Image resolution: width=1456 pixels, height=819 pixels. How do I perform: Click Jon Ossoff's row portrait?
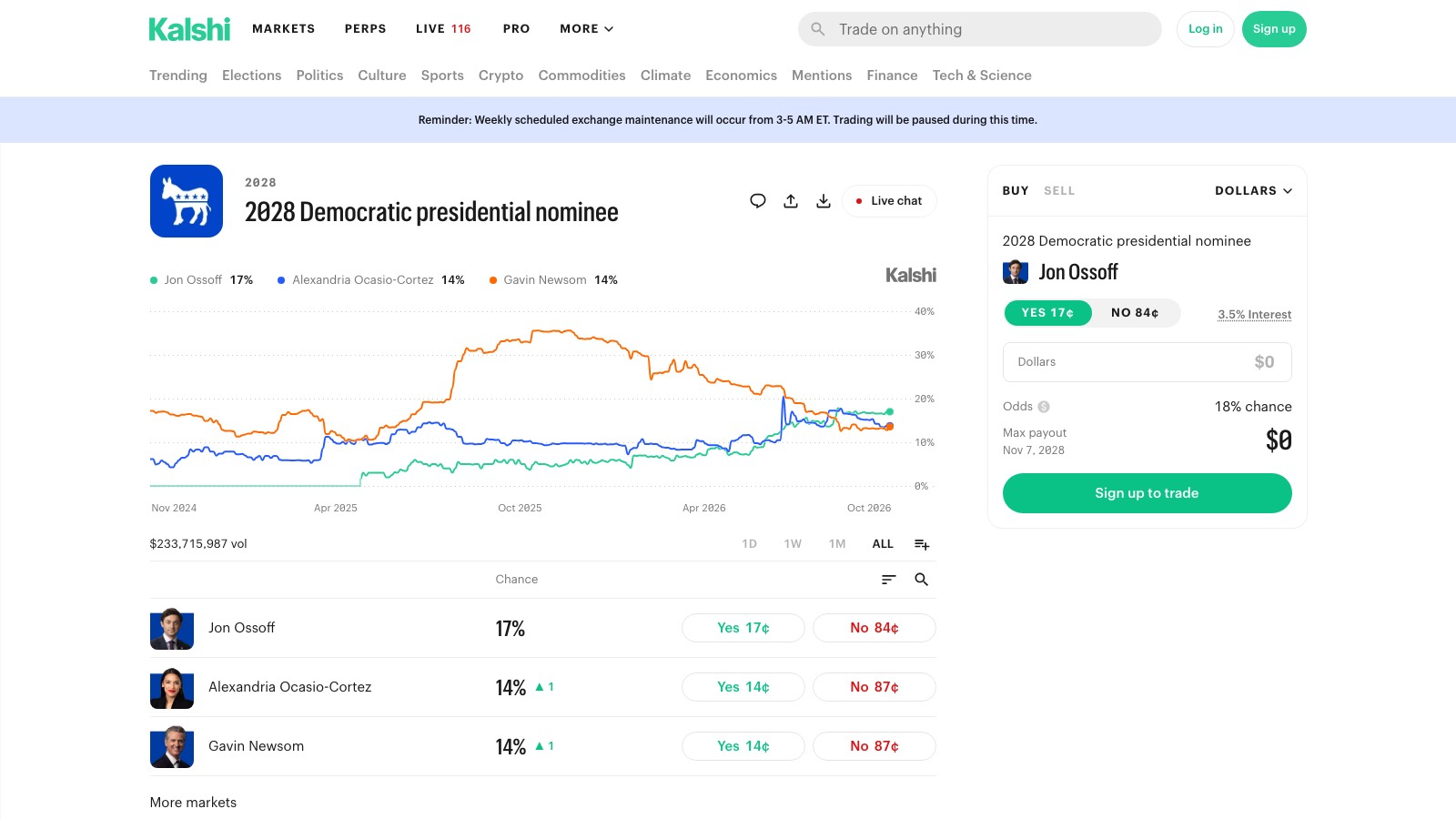coord(172,628)
